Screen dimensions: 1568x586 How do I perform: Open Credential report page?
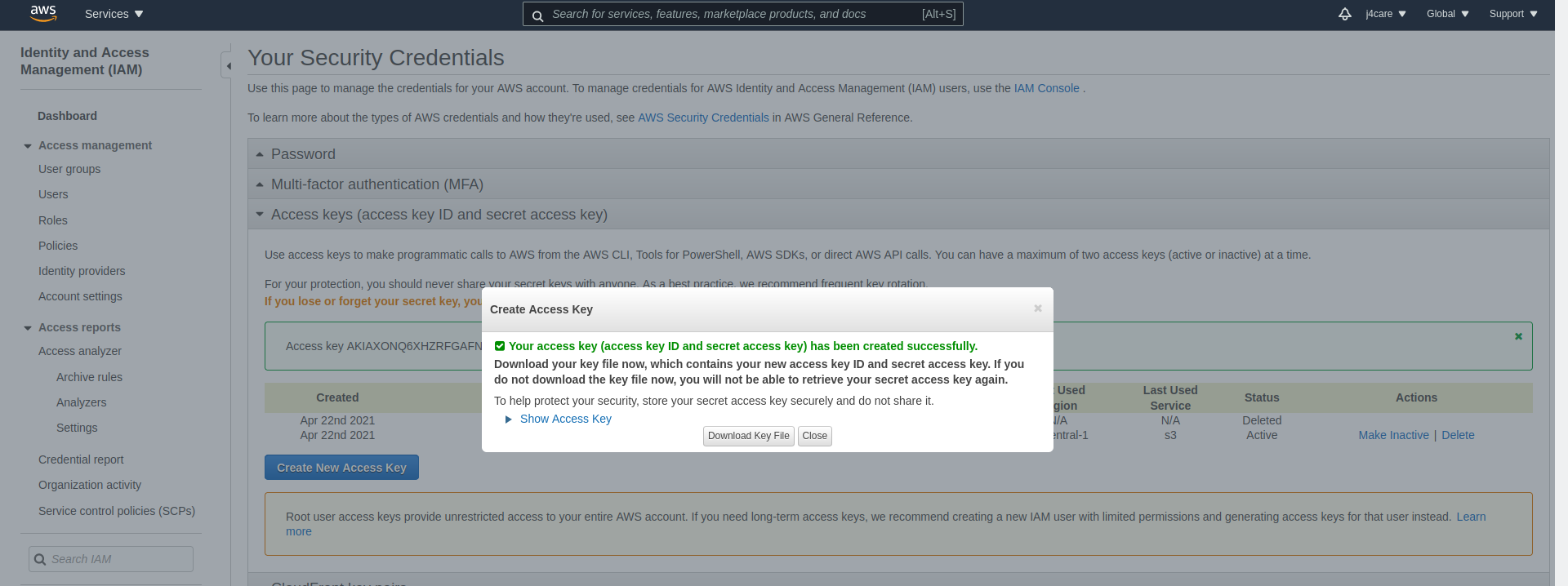click(x=81, y=459)
